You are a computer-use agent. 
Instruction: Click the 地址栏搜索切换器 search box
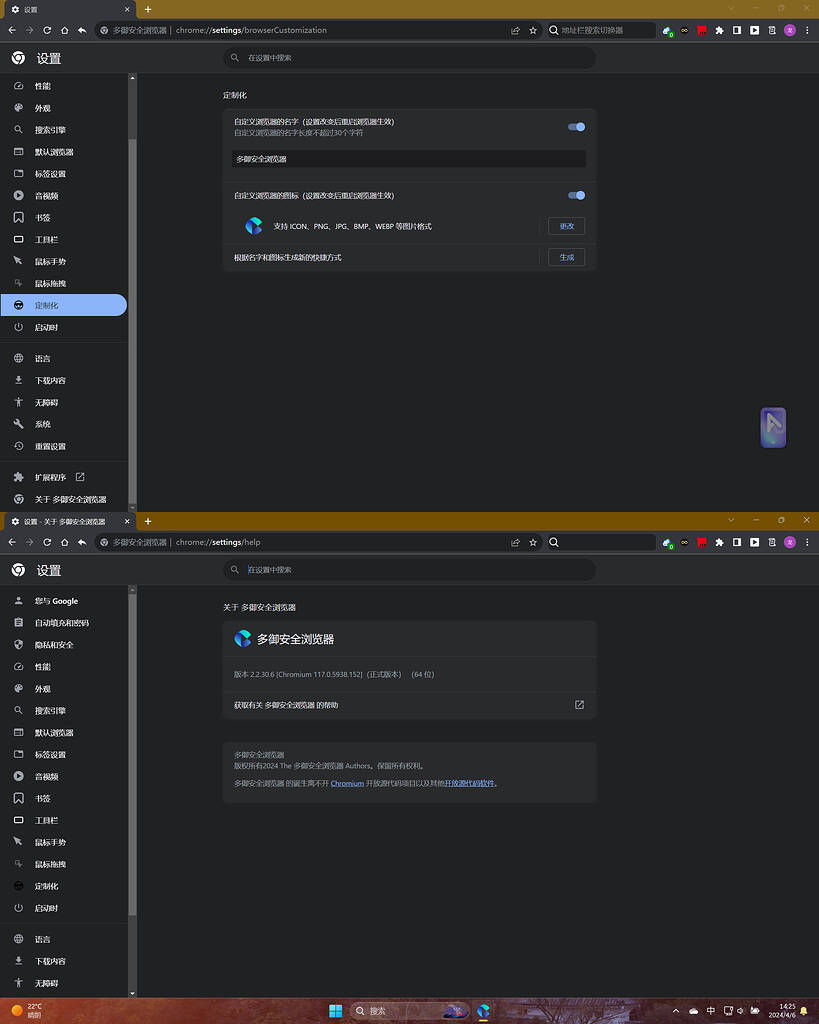(601, 30)
